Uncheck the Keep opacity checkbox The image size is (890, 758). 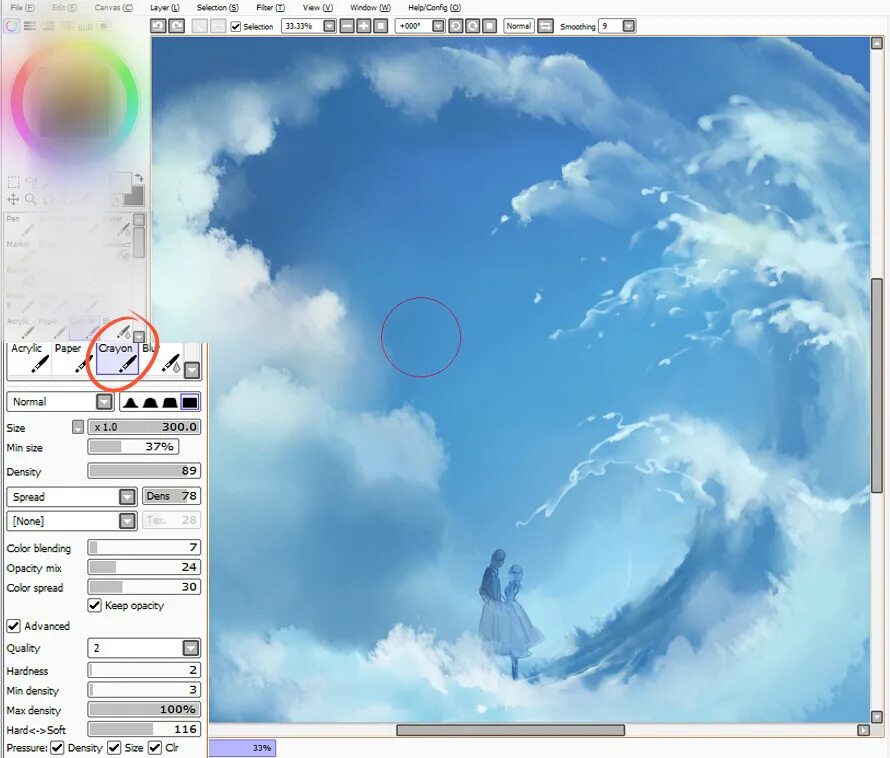[95, 605]
